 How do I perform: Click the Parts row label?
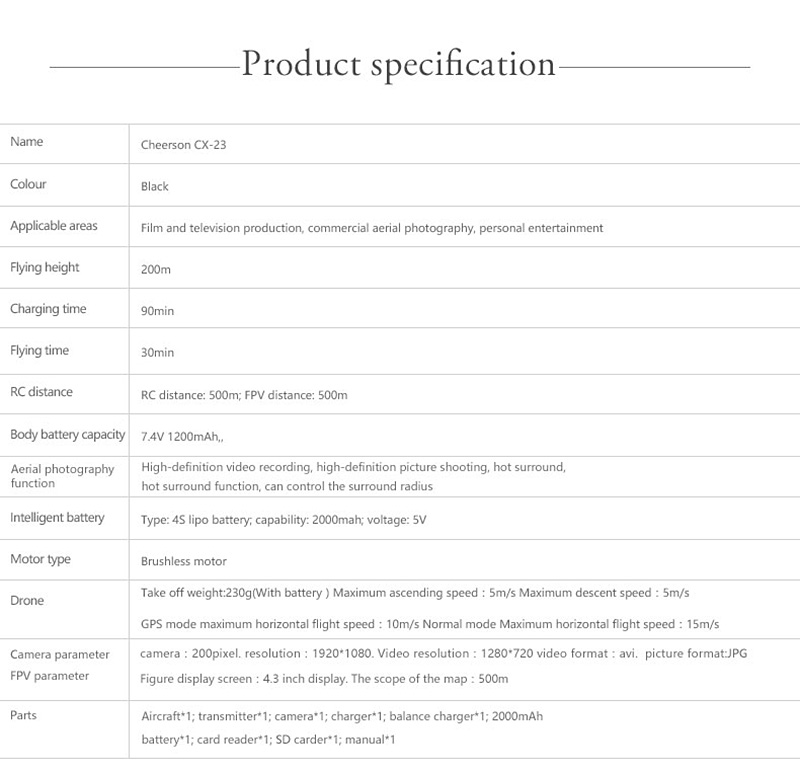coord(24,716)
